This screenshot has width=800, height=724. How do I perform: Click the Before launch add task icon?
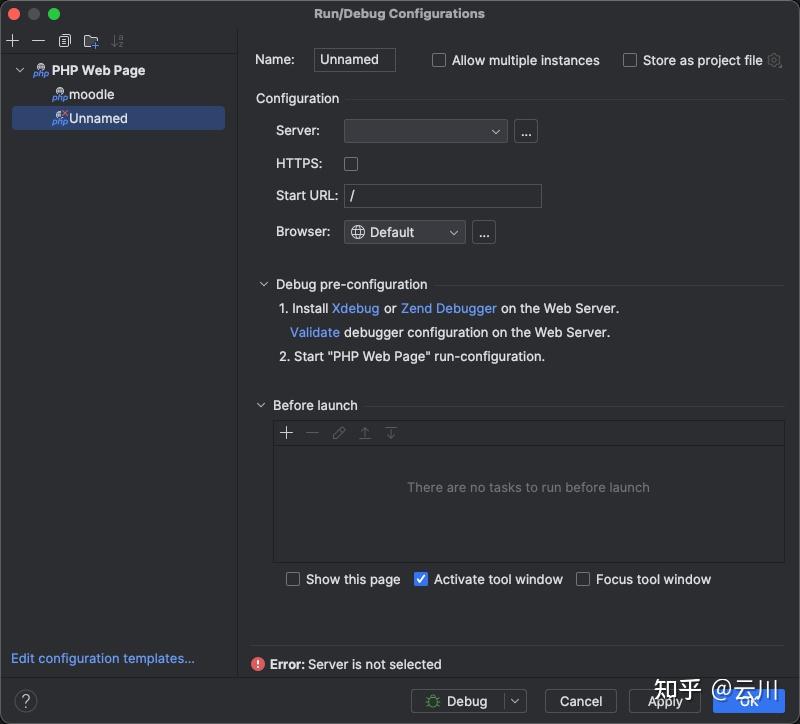[x=286, y=433]
